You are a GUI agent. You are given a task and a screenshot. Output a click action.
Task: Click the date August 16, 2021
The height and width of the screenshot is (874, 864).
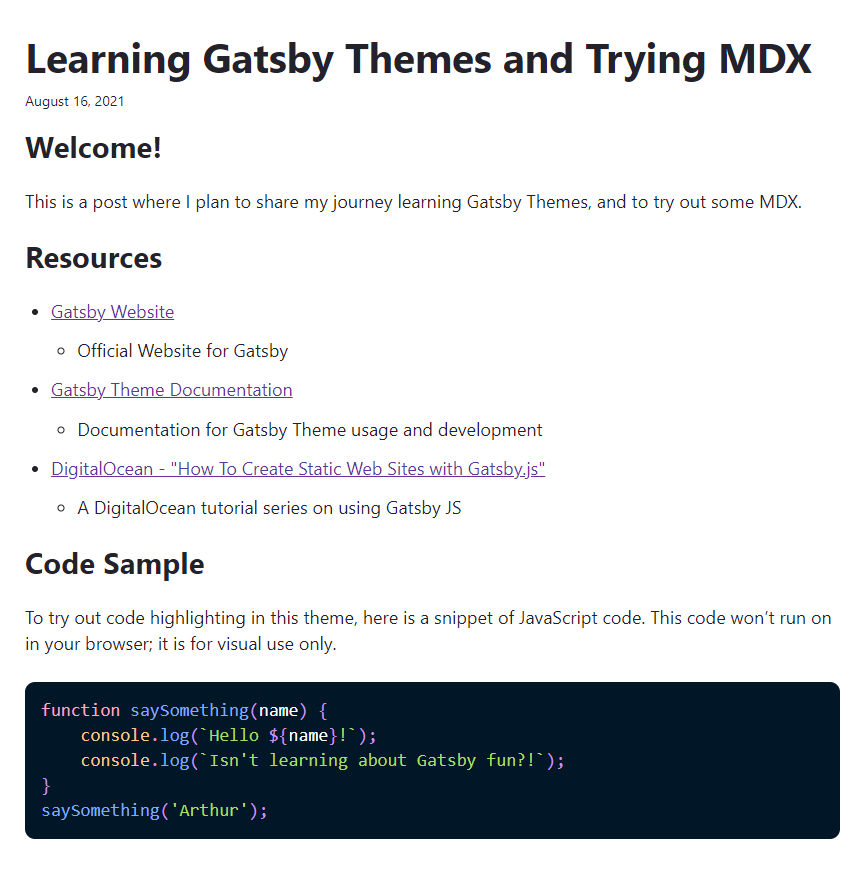click(75, 101)
